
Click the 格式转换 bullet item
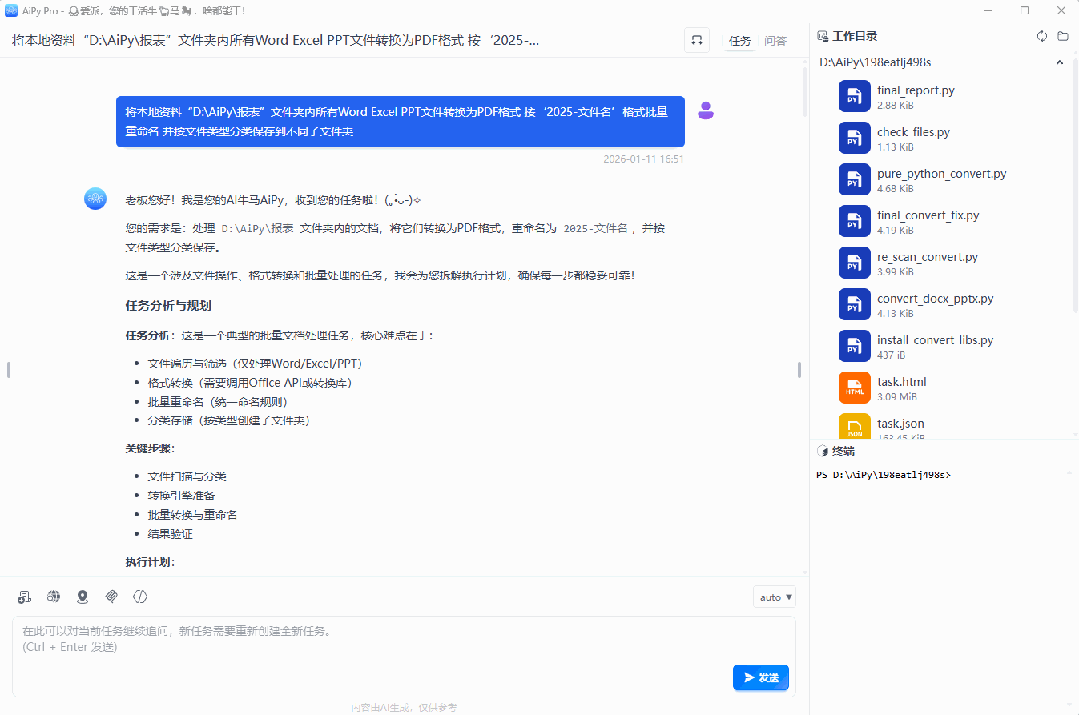pyautogui.click(x=249, y=383)
